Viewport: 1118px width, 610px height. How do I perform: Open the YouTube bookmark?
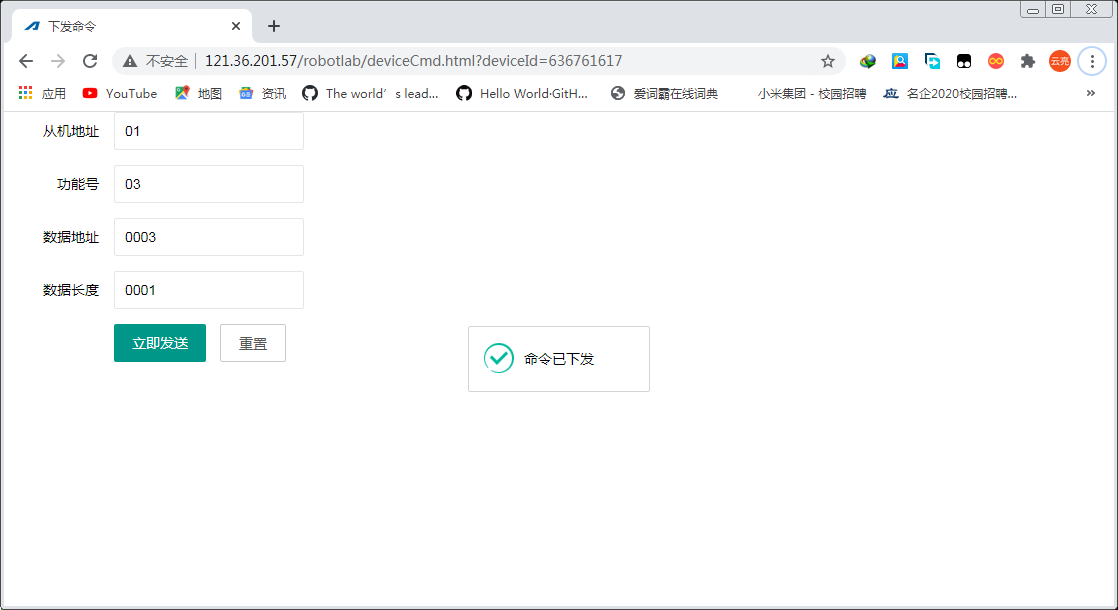119,92
